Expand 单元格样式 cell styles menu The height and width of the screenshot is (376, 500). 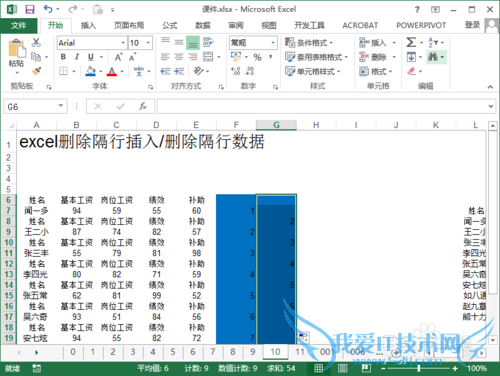point(313,71)
